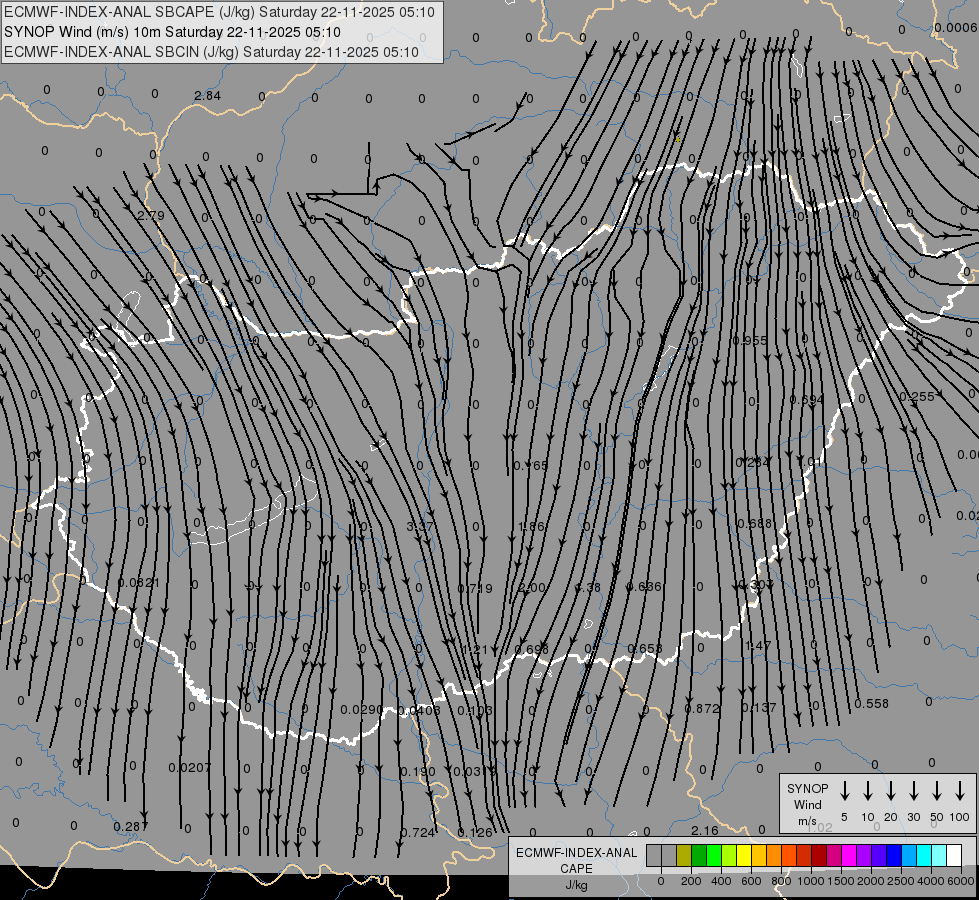Click the map value 0.137
979x900 pixels.
[x=759, y=708]
